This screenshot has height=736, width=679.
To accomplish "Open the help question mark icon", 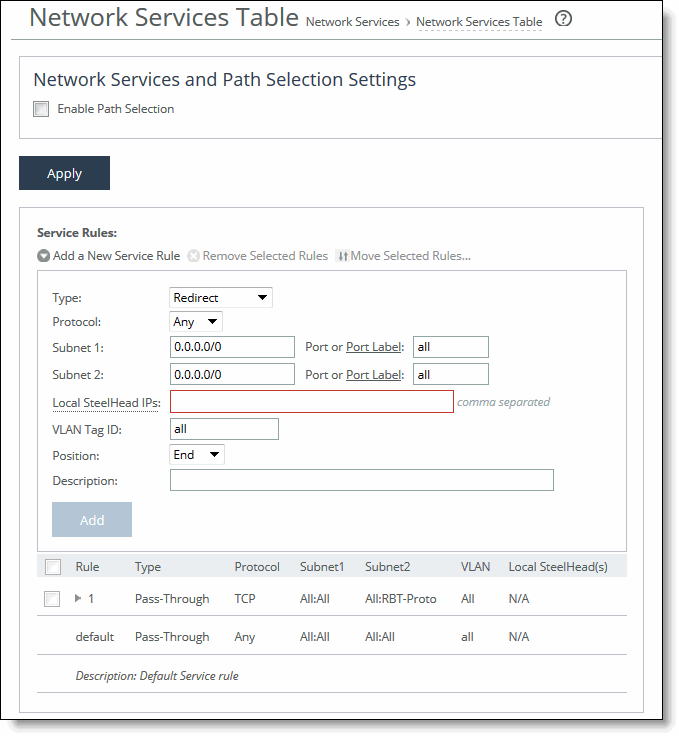I will click(563, 19).
